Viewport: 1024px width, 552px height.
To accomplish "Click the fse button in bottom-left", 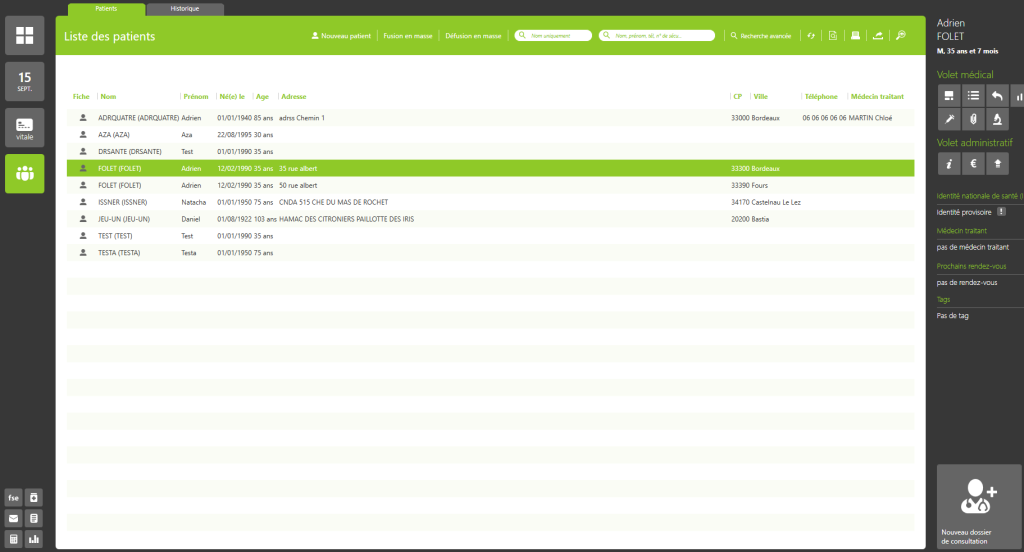I will pos(14,497).
